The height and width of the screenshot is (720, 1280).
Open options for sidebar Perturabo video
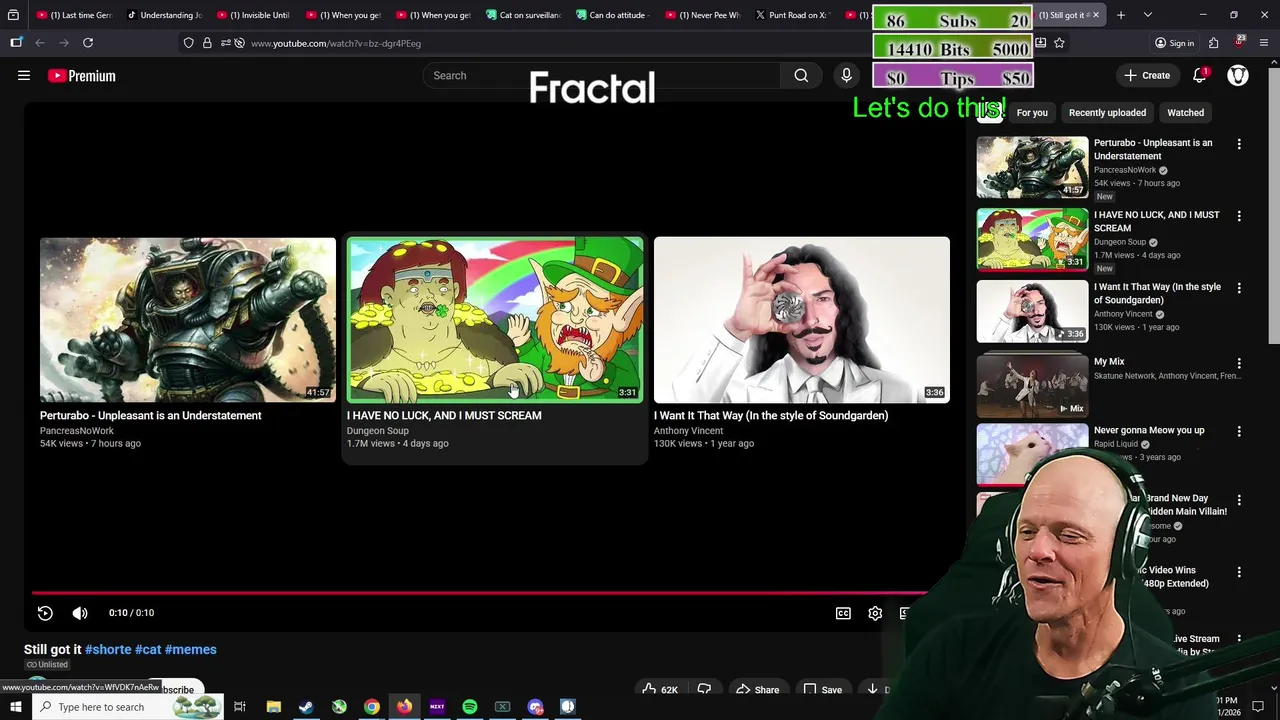click(1239, 144)
